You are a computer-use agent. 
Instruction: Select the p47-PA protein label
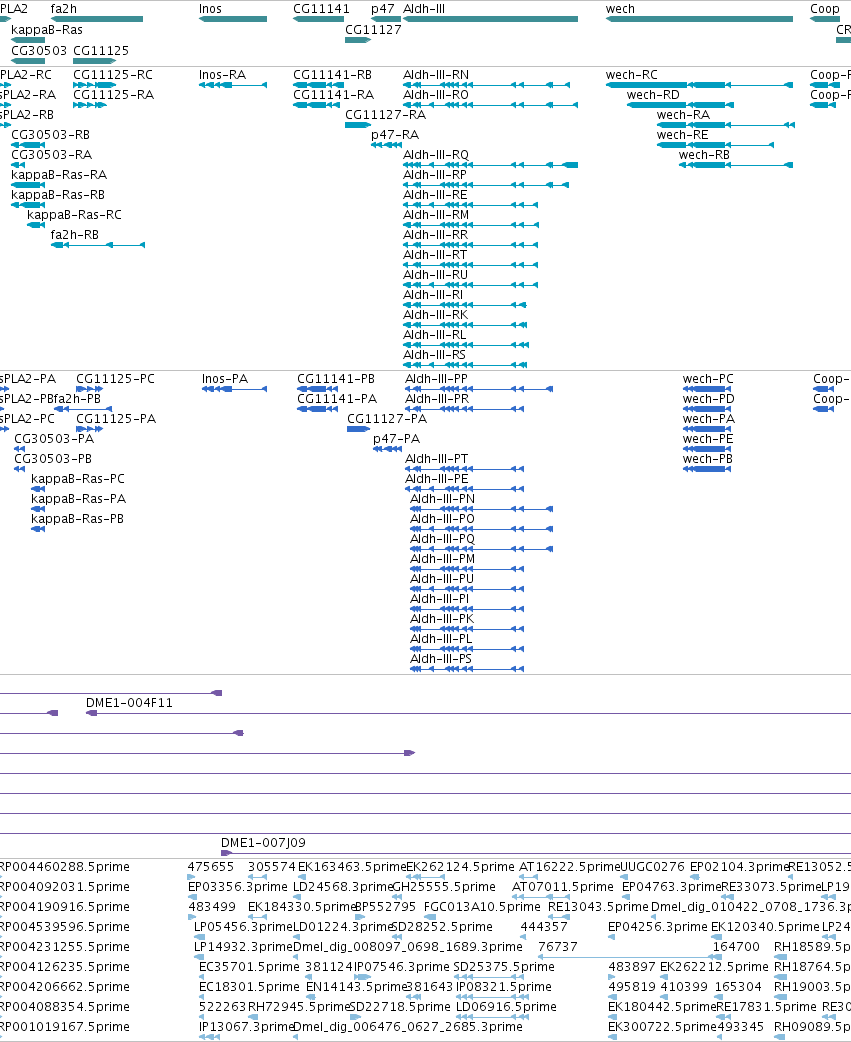click(397, 439)
